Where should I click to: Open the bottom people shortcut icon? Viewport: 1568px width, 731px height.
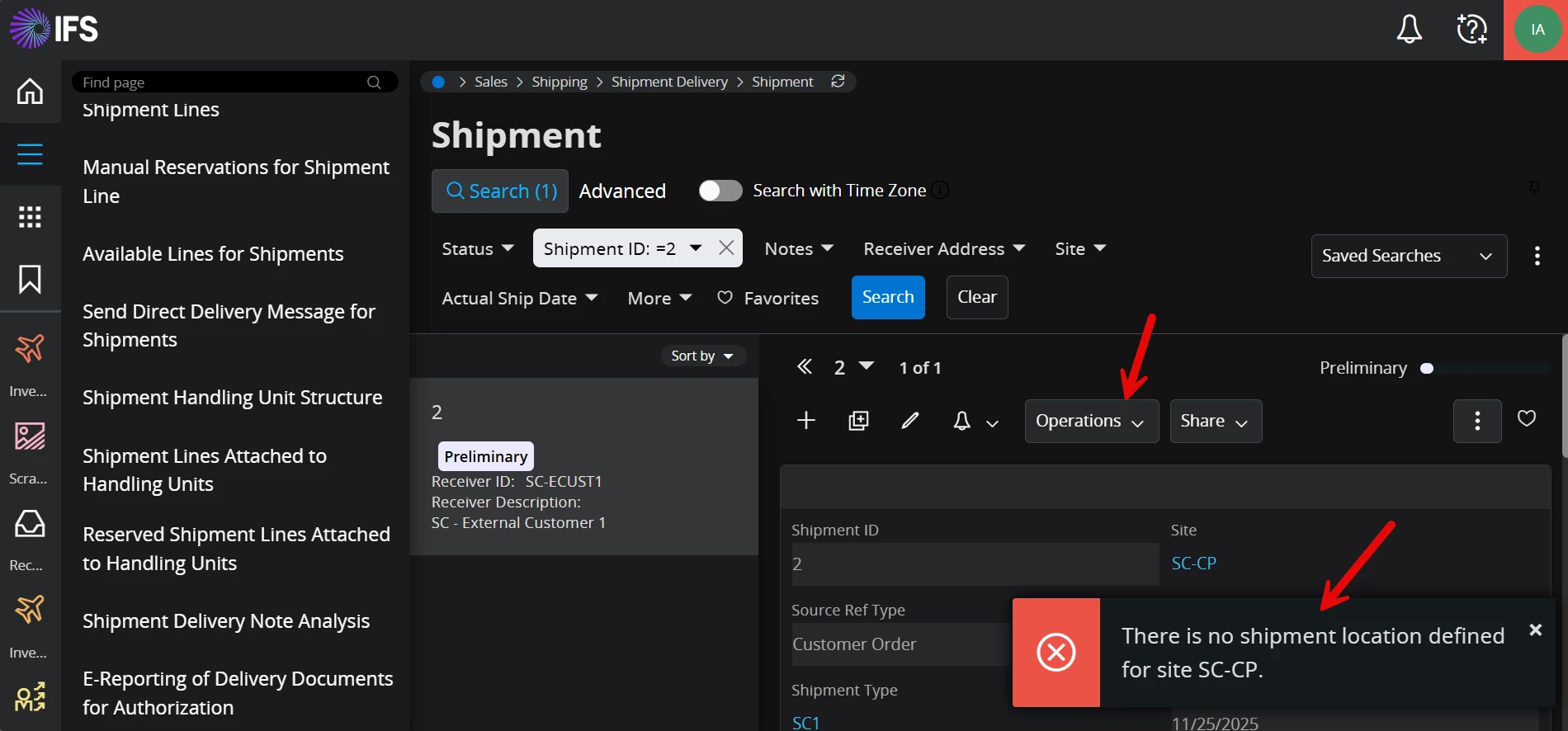tap(30, 698)
